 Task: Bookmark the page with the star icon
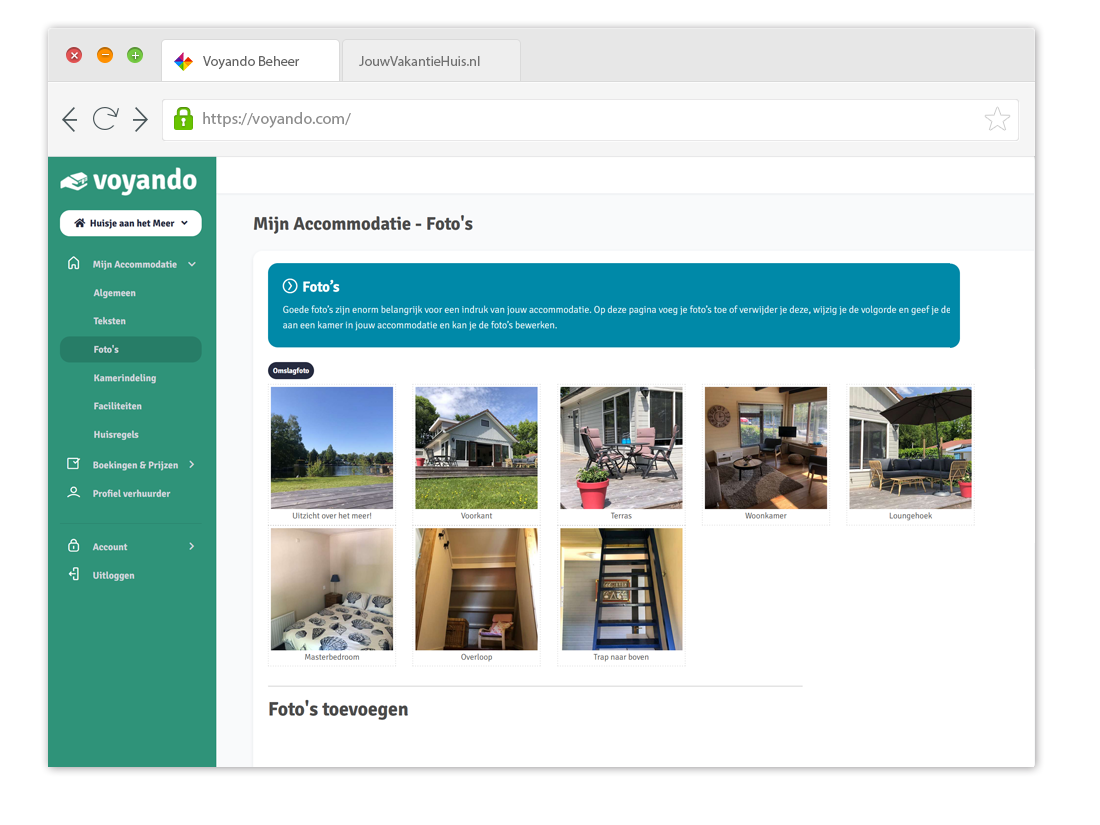(x=996, y=120)
